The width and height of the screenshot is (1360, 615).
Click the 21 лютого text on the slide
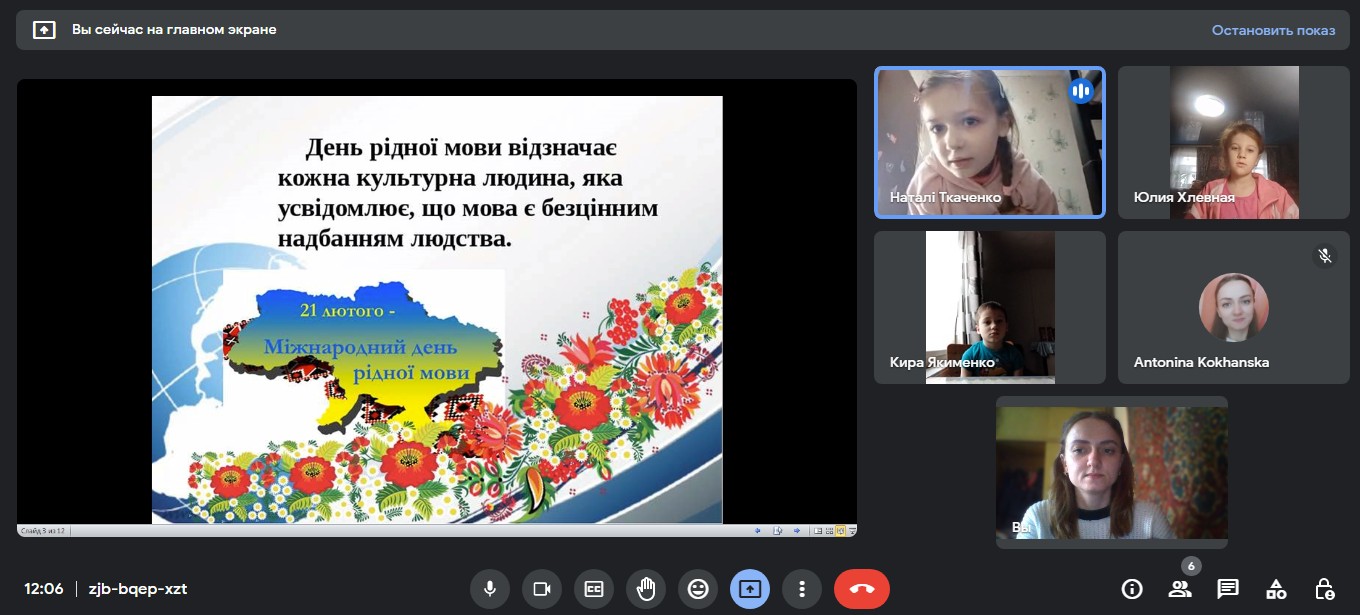tap(349, 311)
